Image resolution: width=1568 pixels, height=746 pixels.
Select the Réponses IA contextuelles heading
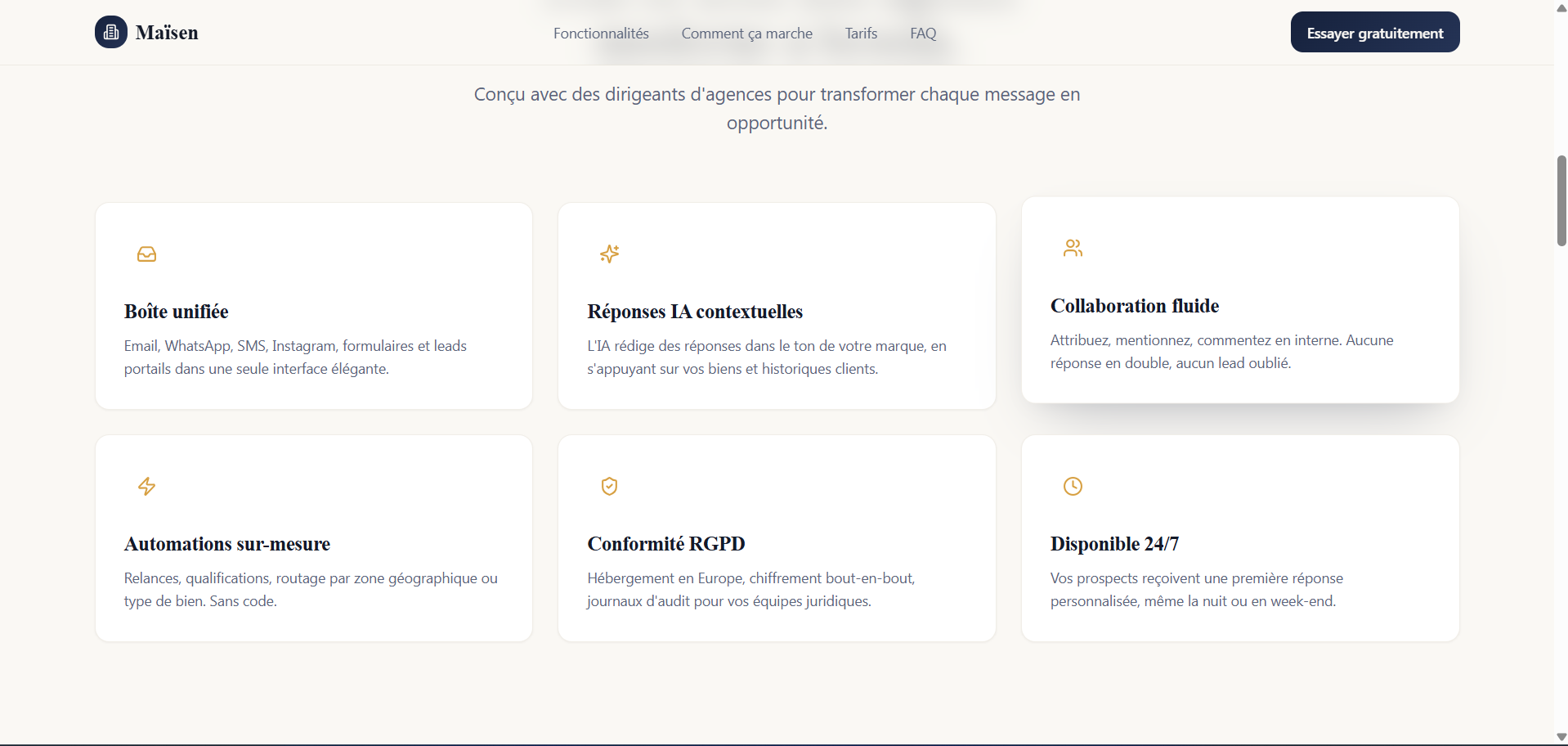pos(695,312)
